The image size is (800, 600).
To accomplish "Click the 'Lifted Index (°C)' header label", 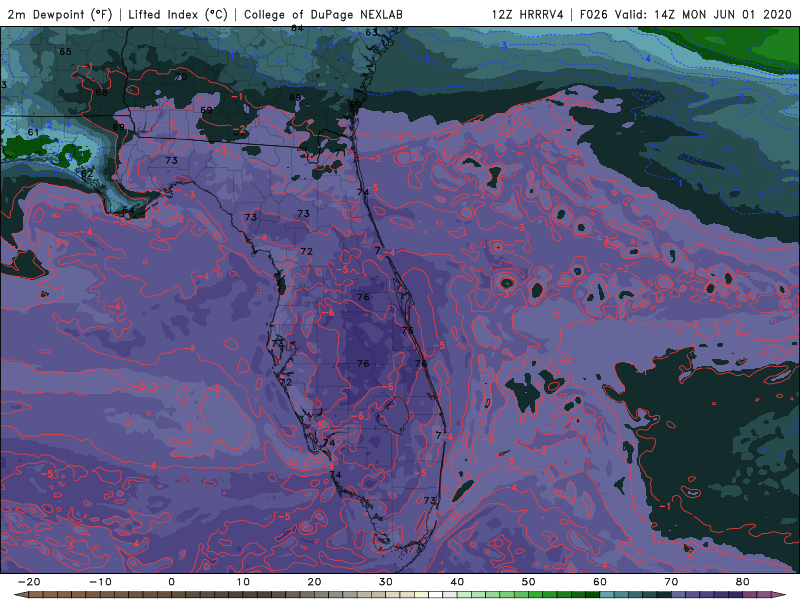I will pos(178,14).
